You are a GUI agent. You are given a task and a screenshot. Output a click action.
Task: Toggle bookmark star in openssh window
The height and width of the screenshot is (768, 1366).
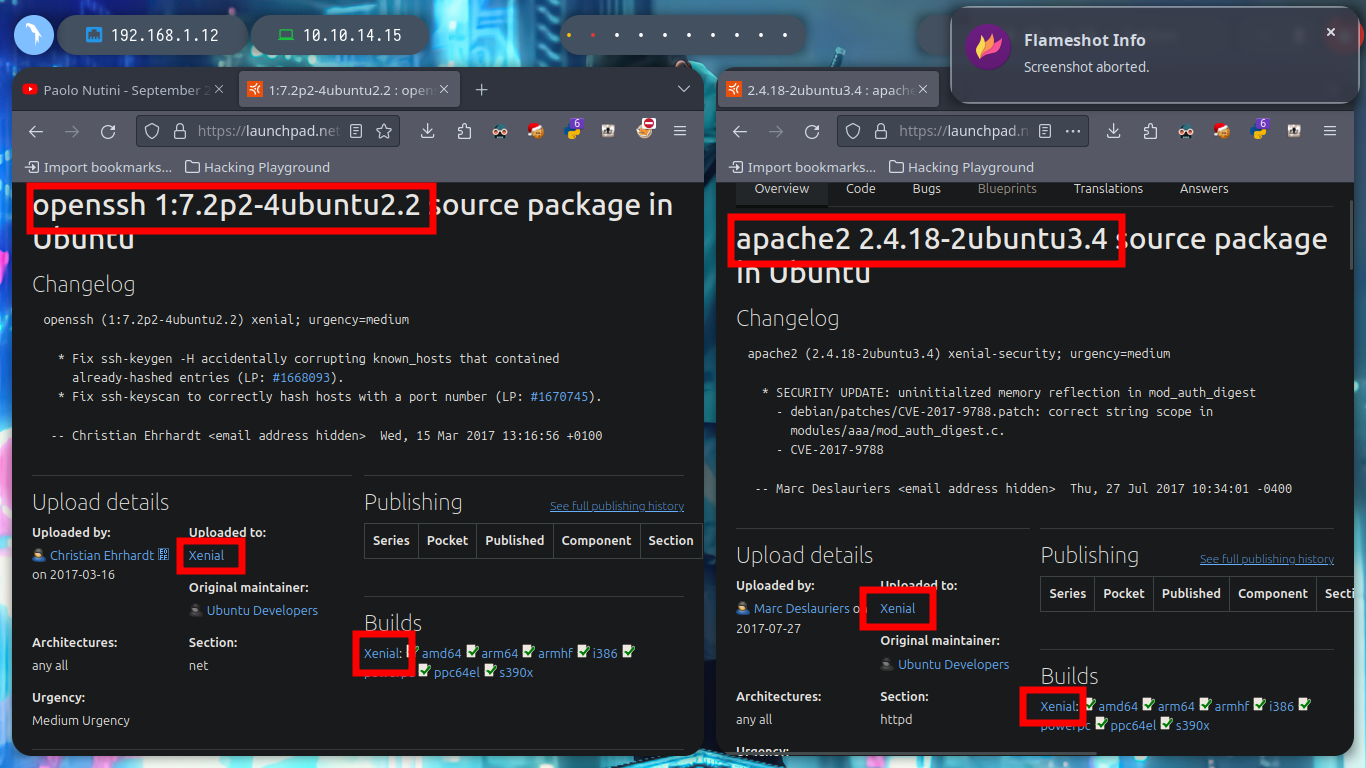384,131
